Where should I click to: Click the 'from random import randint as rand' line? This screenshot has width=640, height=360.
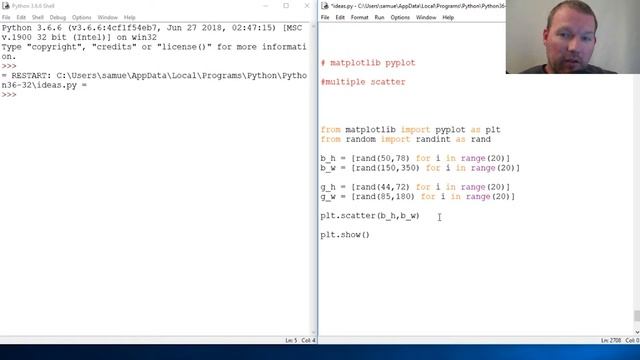405,139
